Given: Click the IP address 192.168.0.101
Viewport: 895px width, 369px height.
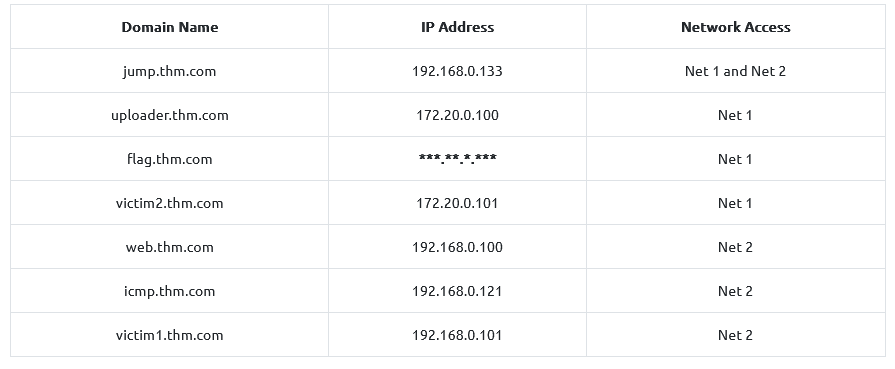Looking at the screenshot, I should [457, 335].
